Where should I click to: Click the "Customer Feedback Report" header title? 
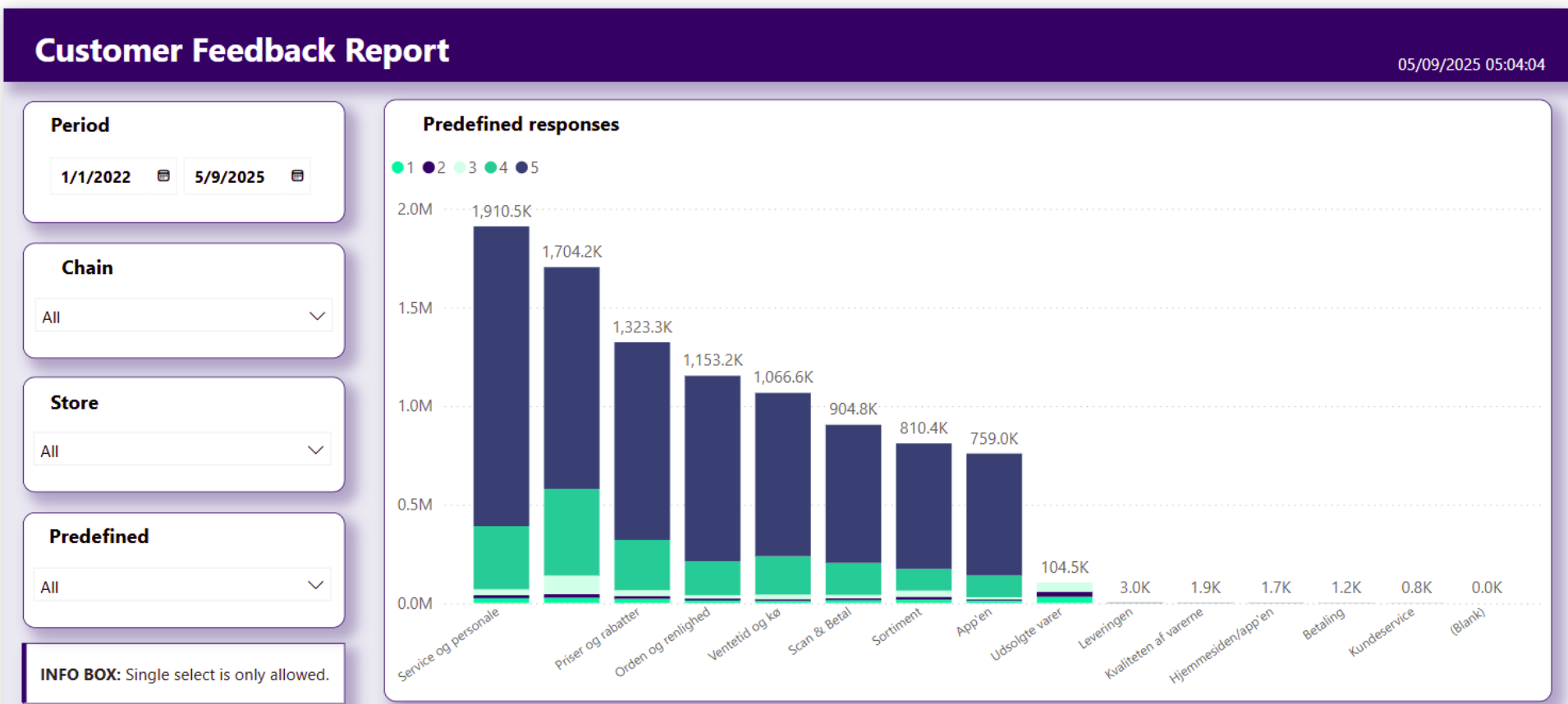click(242, 51)
